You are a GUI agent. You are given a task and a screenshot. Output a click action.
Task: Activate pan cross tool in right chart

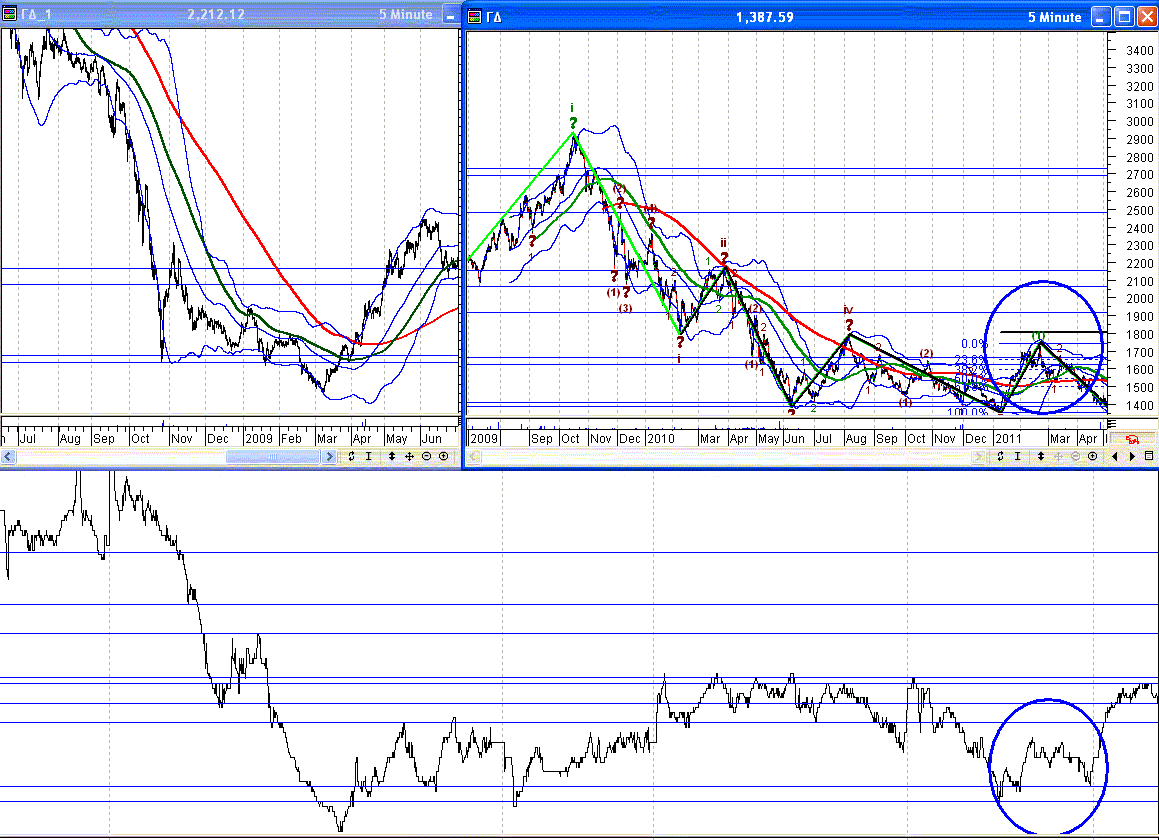[1058, 456]
